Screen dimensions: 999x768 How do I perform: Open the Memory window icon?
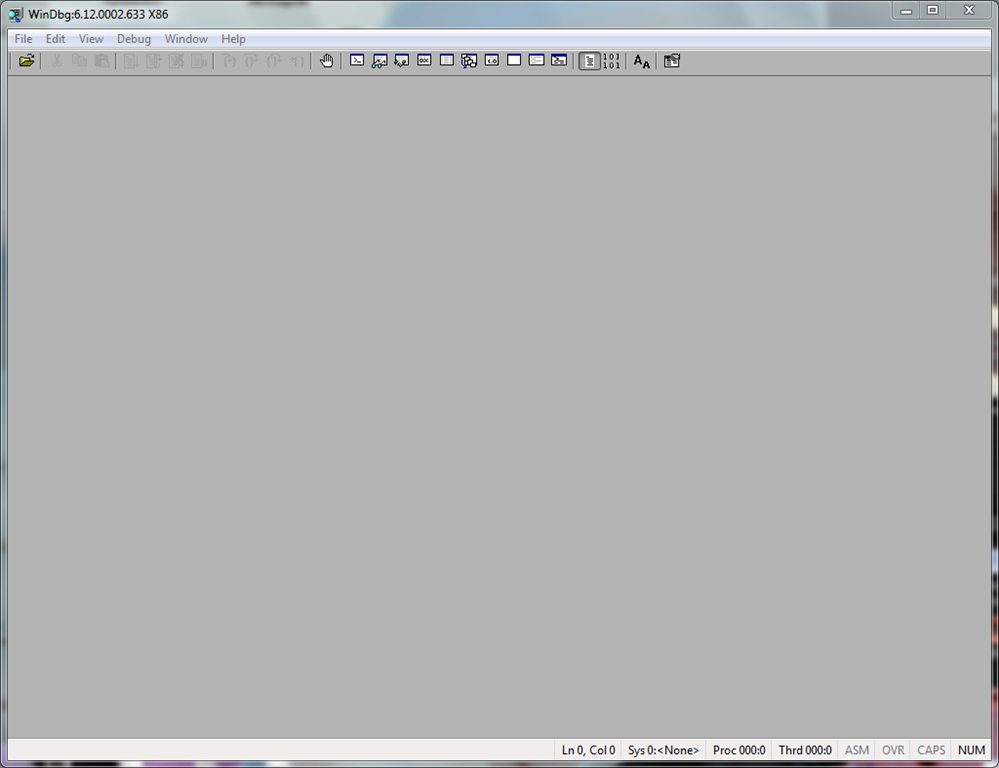pos(447,61)
